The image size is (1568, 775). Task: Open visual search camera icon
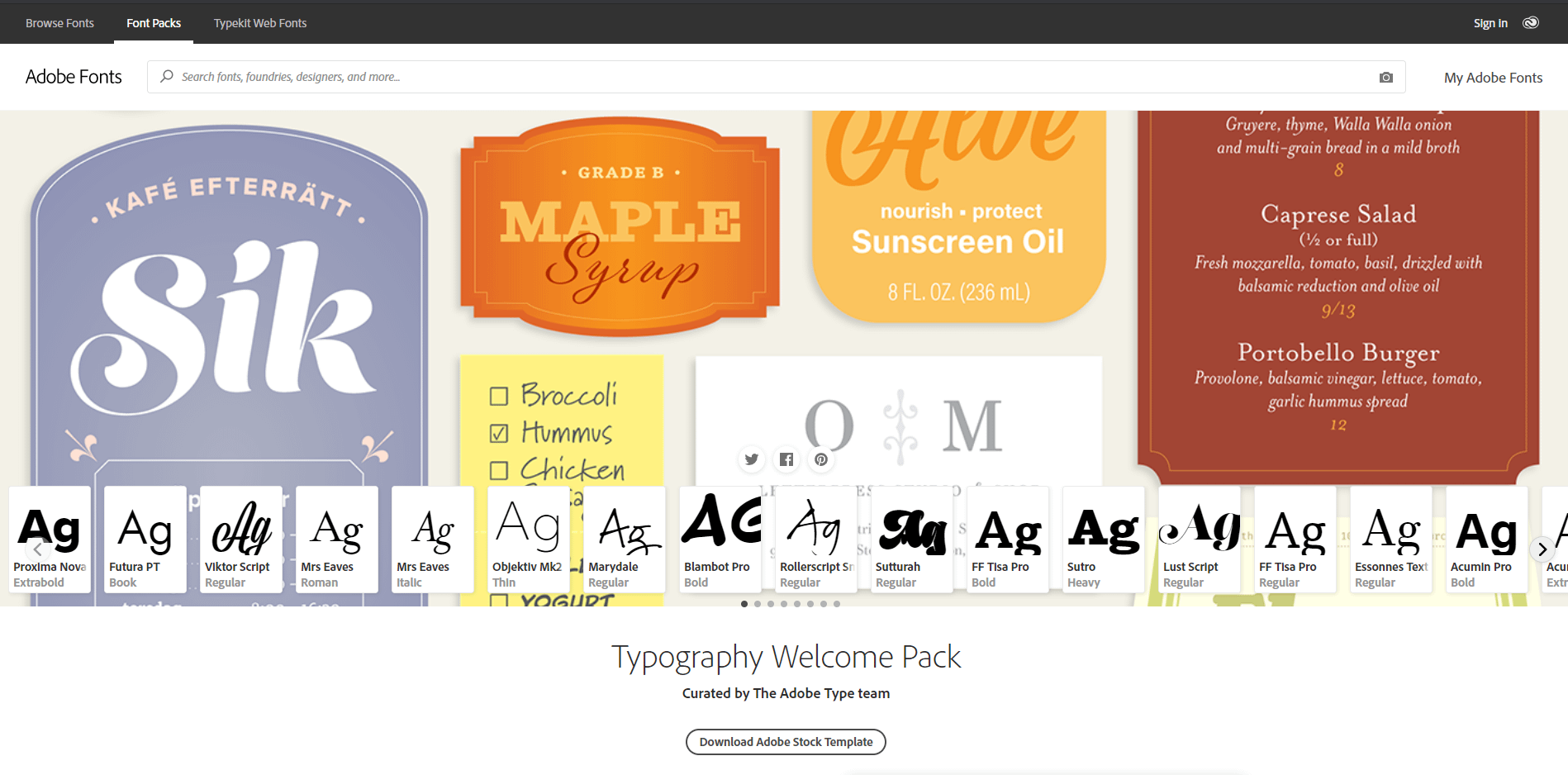(x=1386, y=77)
